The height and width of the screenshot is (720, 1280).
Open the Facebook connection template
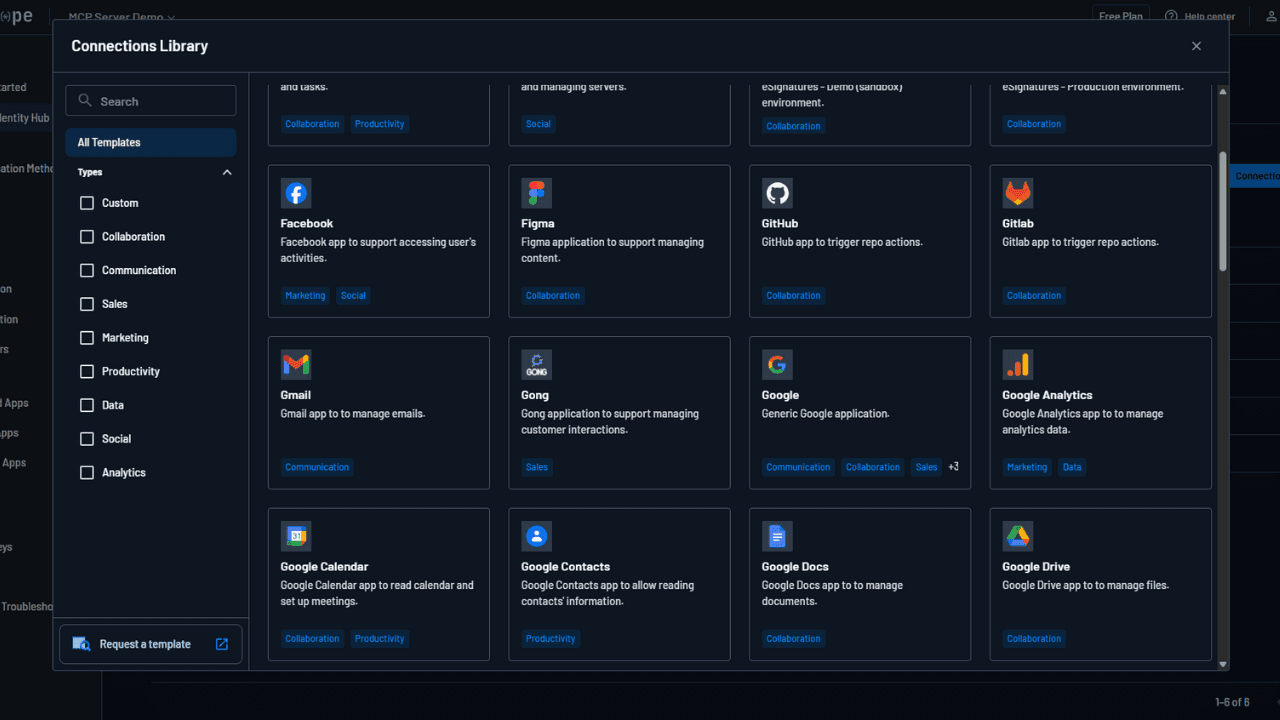coord(295,193)
